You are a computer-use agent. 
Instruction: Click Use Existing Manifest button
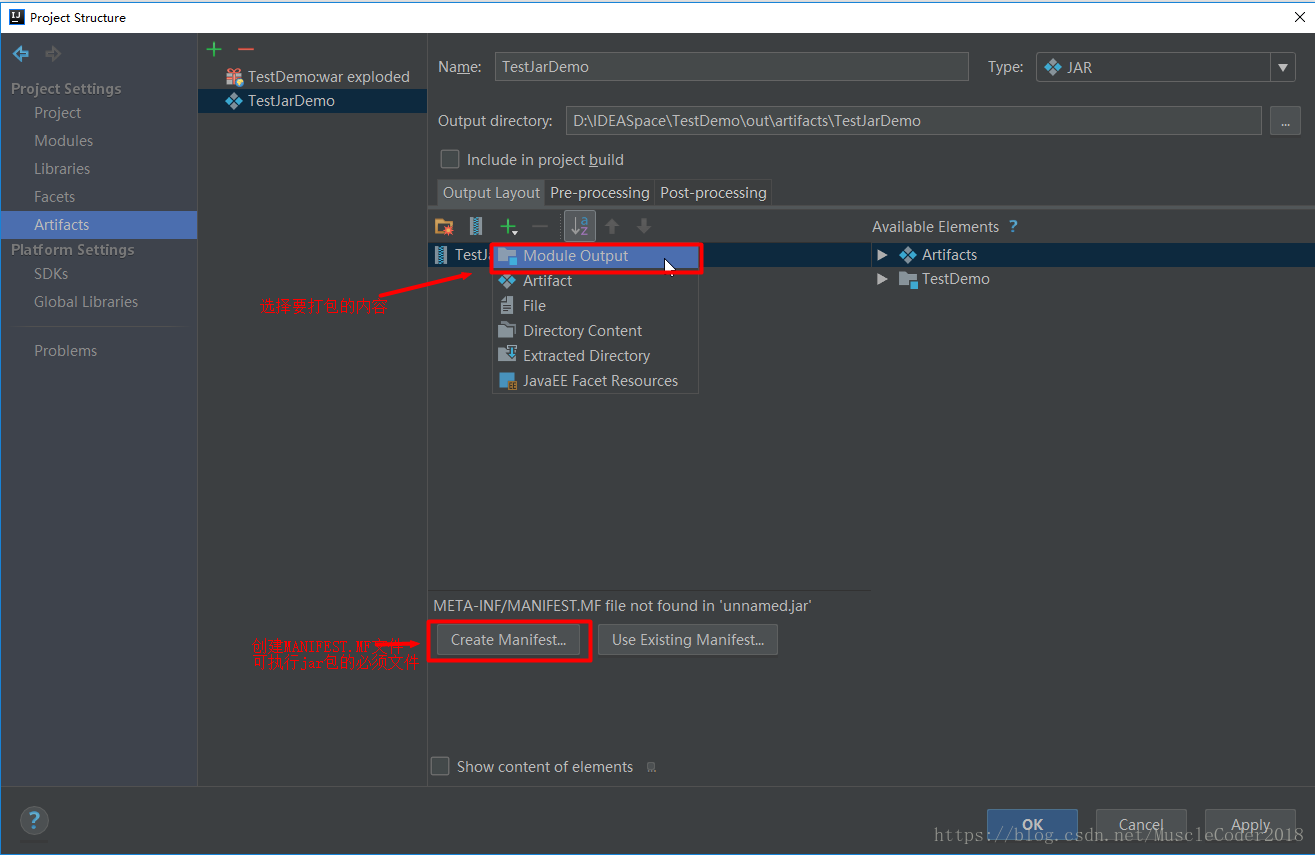[x=687, y=640]
